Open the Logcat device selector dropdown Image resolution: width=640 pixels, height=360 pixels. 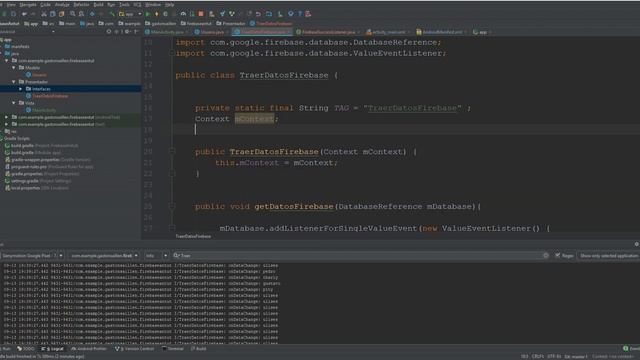pos(32,256)
